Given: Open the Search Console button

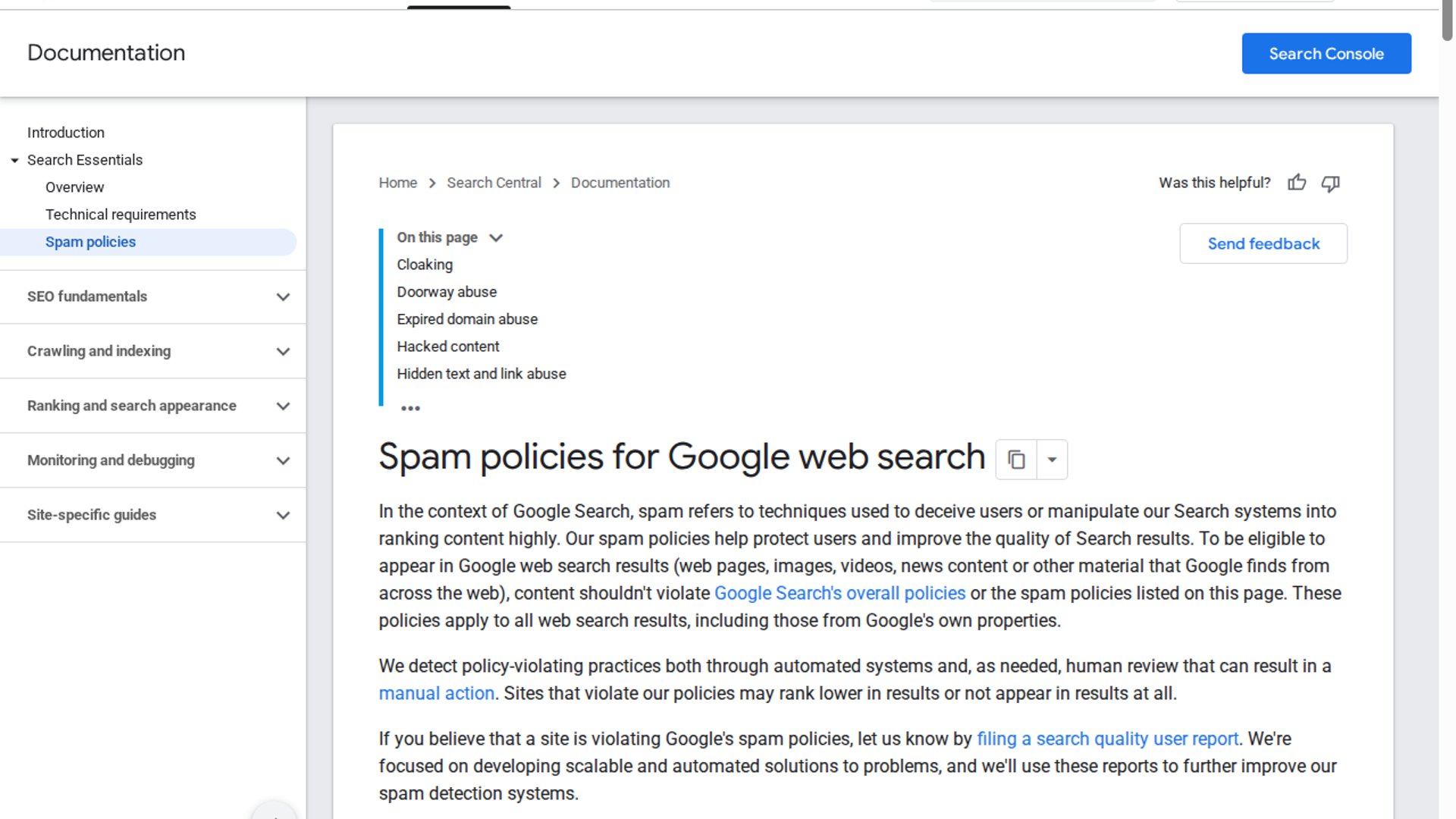Looking at the screenshot, I should pyautogui.click(x=1326, y=53).
